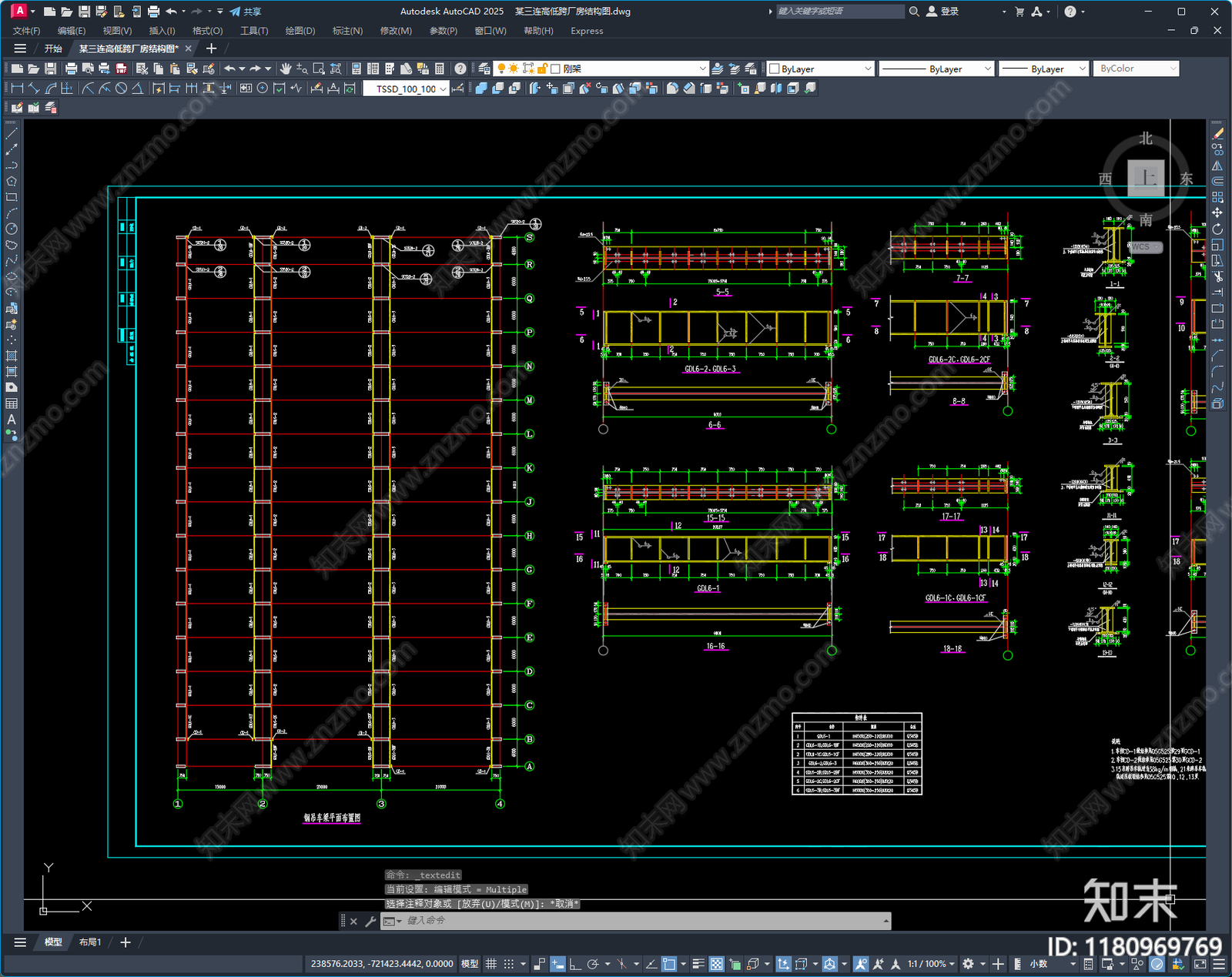Viewport: 1232px width, 977px height.
Task: Click the Erase tool in right toolbar
Action: 1217,133
